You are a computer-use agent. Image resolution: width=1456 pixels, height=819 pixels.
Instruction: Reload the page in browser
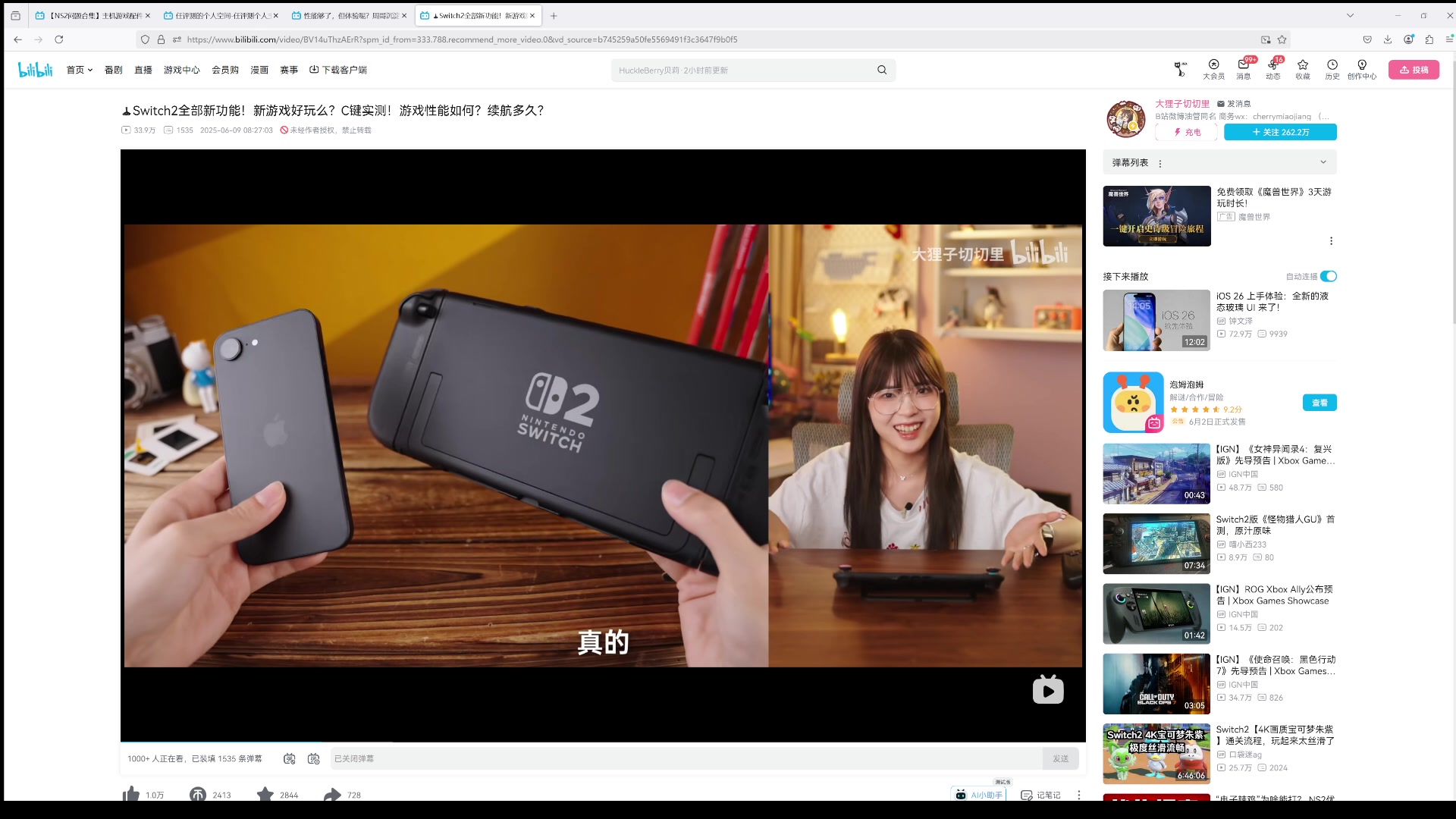(59, 39)
